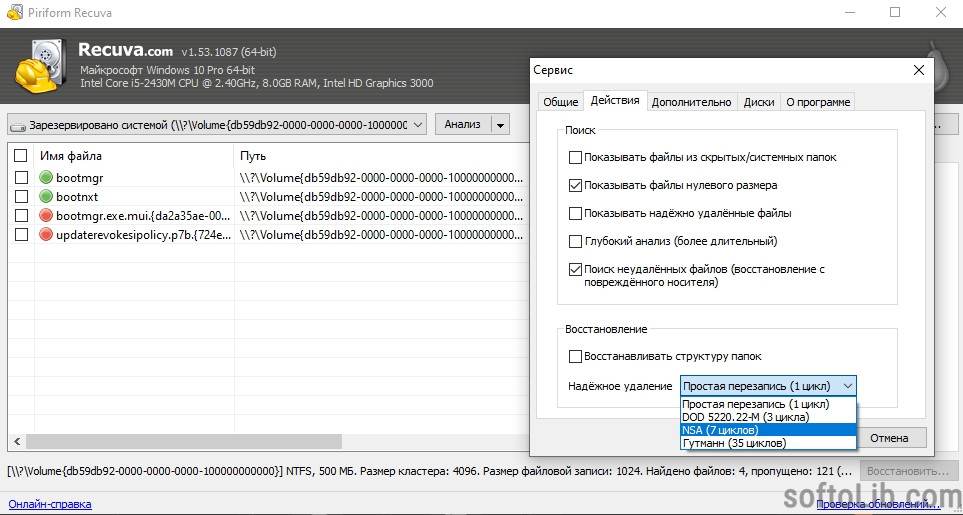963x515 pixels.
Task: Click the green status dot next to bootnxt
Action: 45,197
